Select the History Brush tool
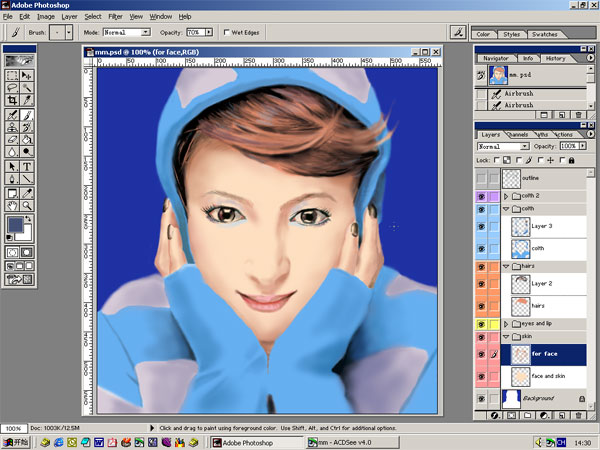Image resolution: width=600 pixels, height=450 pixels. click(x=26, y=127)
